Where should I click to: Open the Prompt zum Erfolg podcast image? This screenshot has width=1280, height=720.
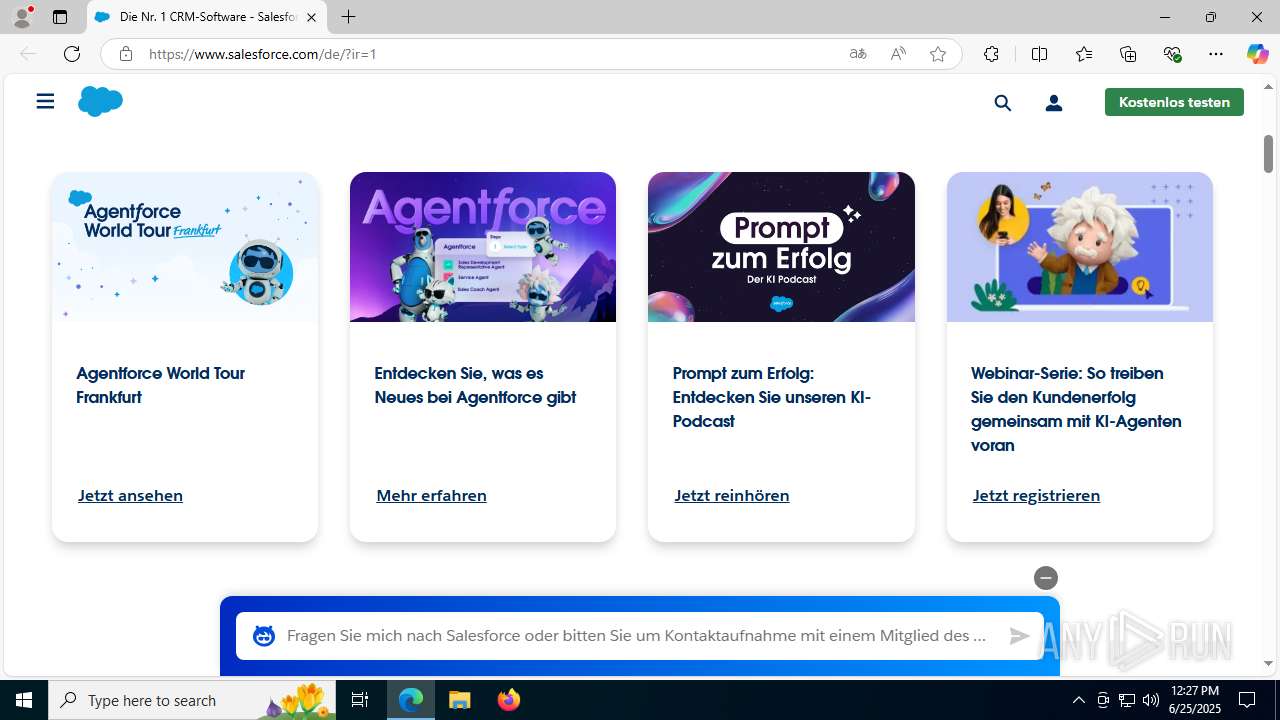pos(781,247)
